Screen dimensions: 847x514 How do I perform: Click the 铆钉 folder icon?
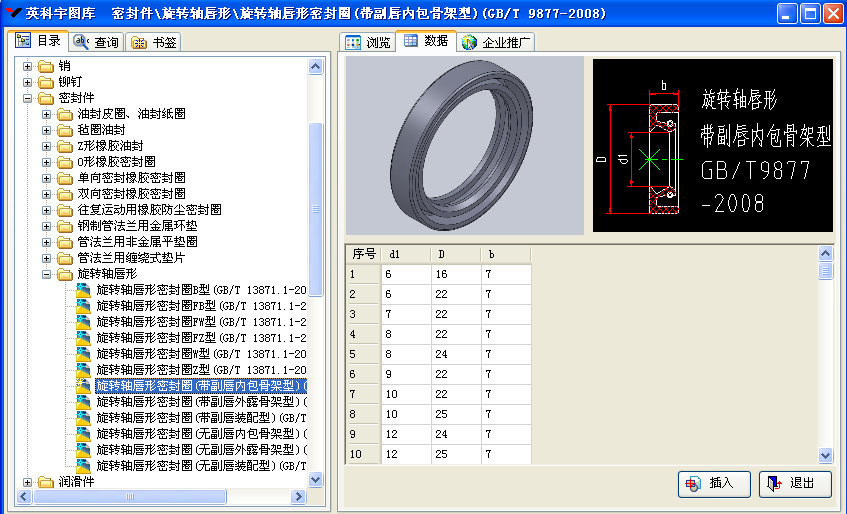tap(46, 82)
